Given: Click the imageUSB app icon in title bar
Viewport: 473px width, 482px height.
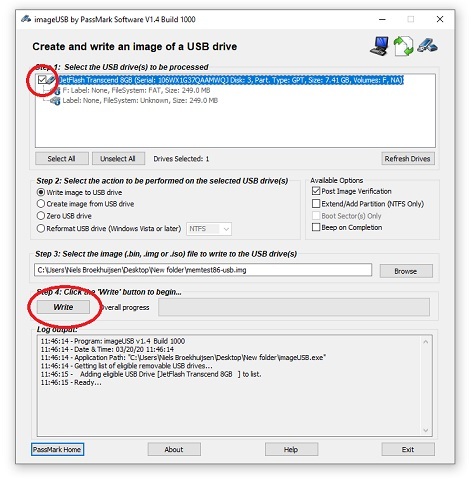Looking at the screenshot, I should (x=26, y=19).
